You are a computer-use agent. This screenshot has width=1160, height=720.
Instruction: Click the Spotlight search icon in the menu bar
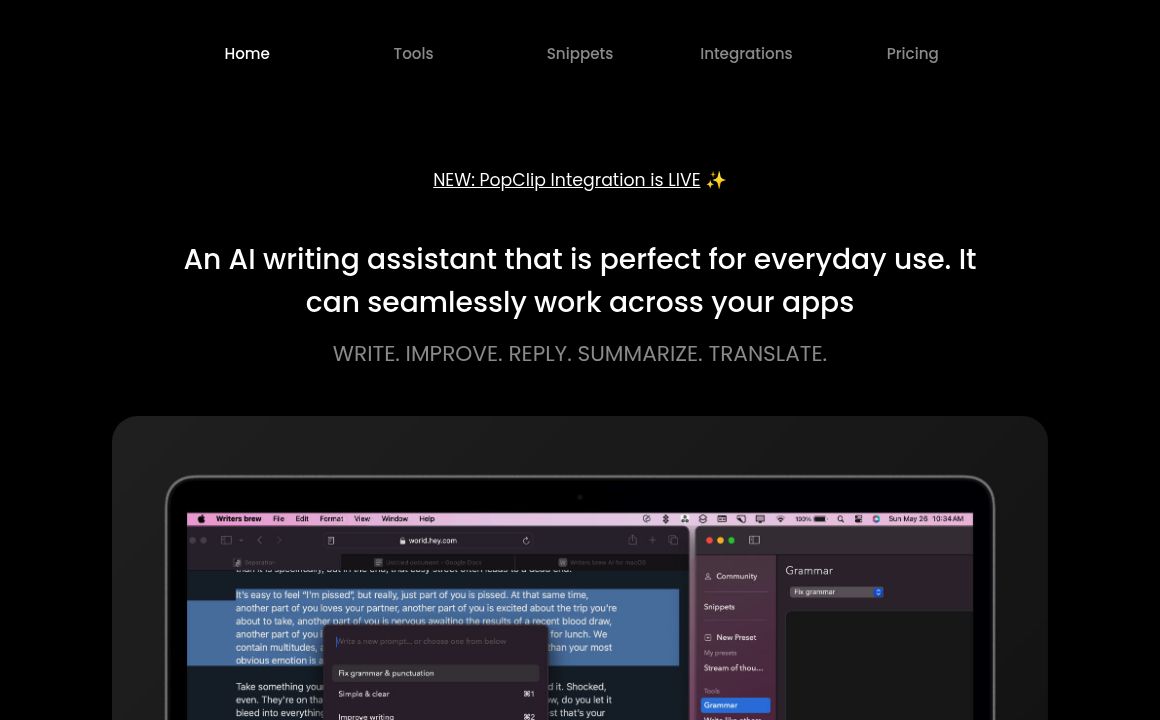[x=840, y=519]
